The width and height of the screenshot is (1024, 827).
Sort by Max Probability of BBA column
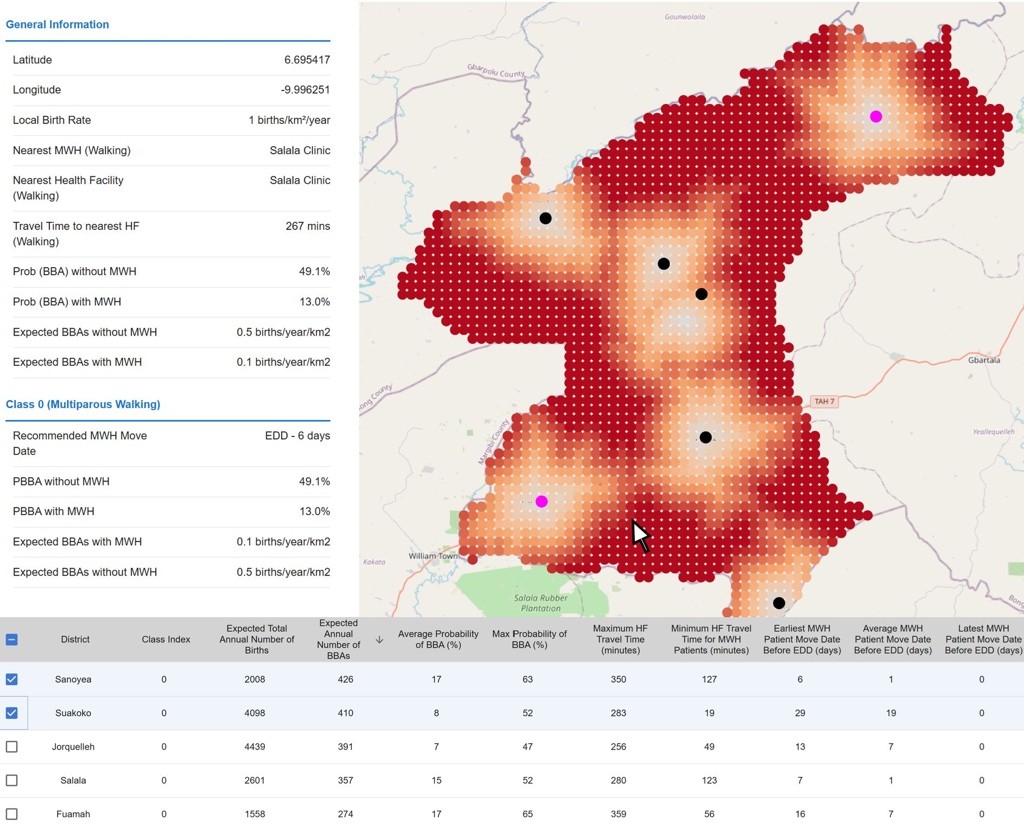(x=529, y=640)
